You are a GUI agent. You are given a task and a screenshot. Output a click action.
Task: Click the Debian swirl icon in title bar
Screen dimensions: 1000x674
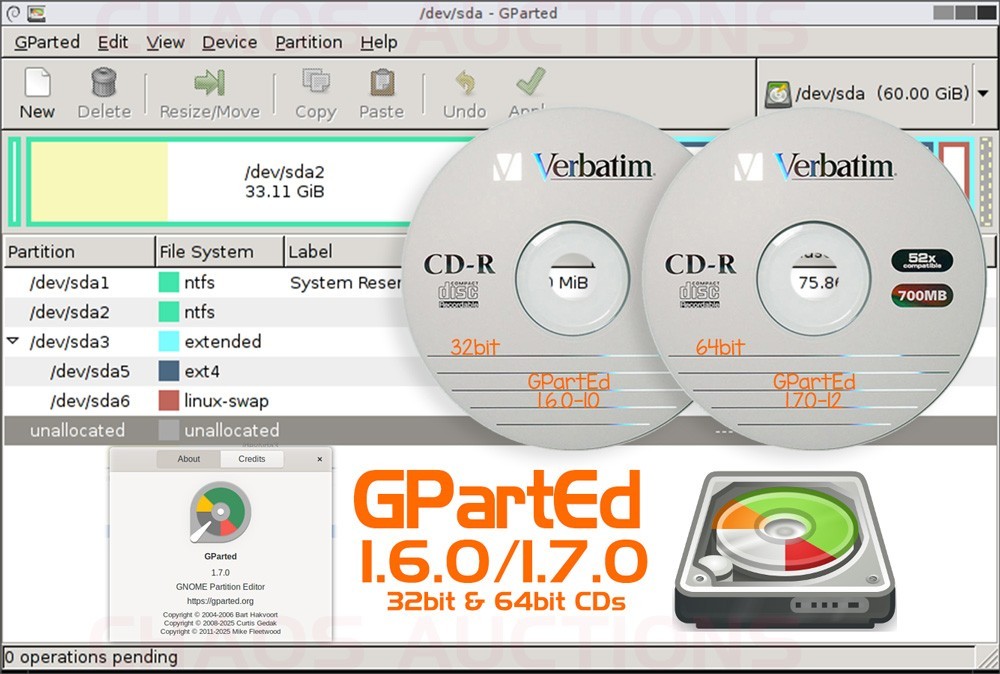[x=13, y=13]
